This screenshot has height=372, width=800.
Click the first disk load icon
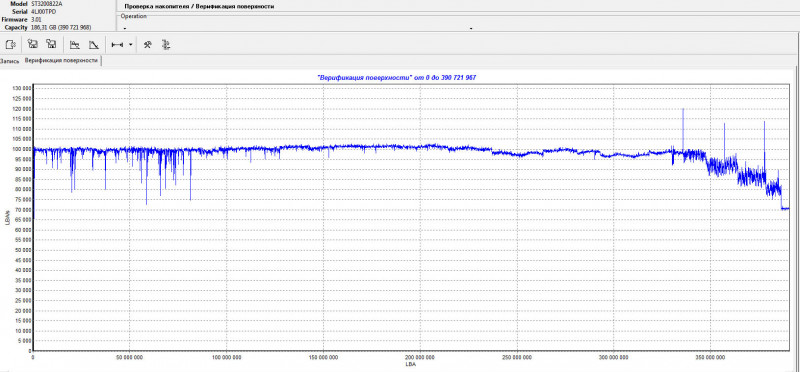click(33, 44)
